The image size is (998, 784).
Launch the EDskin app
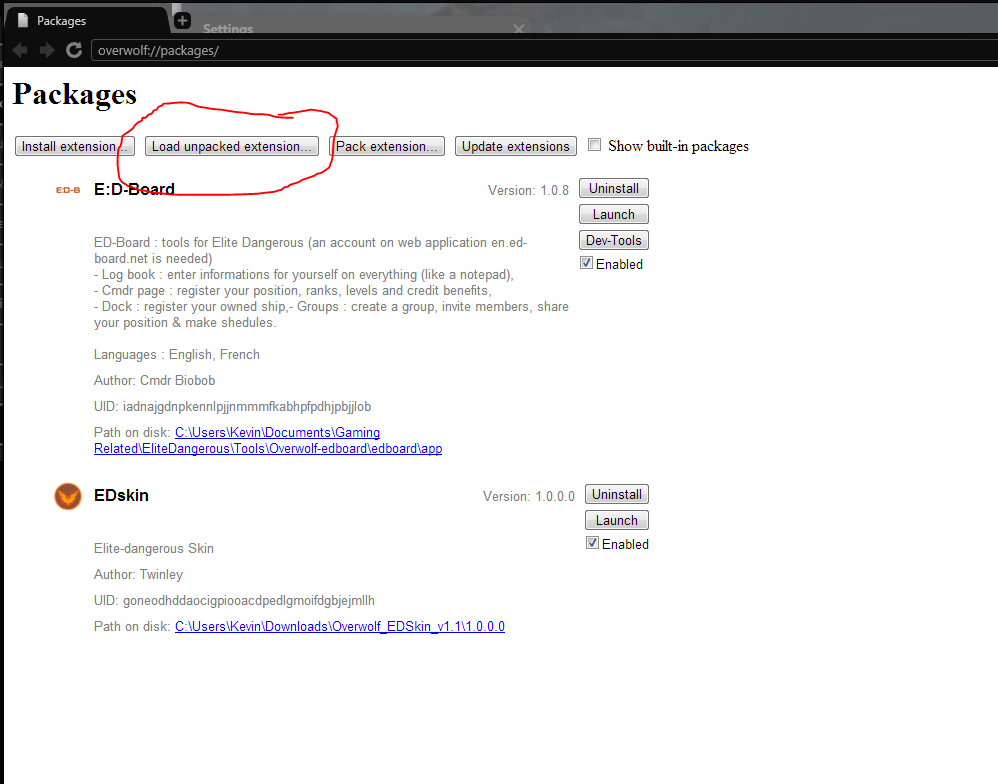pos(617,521)
